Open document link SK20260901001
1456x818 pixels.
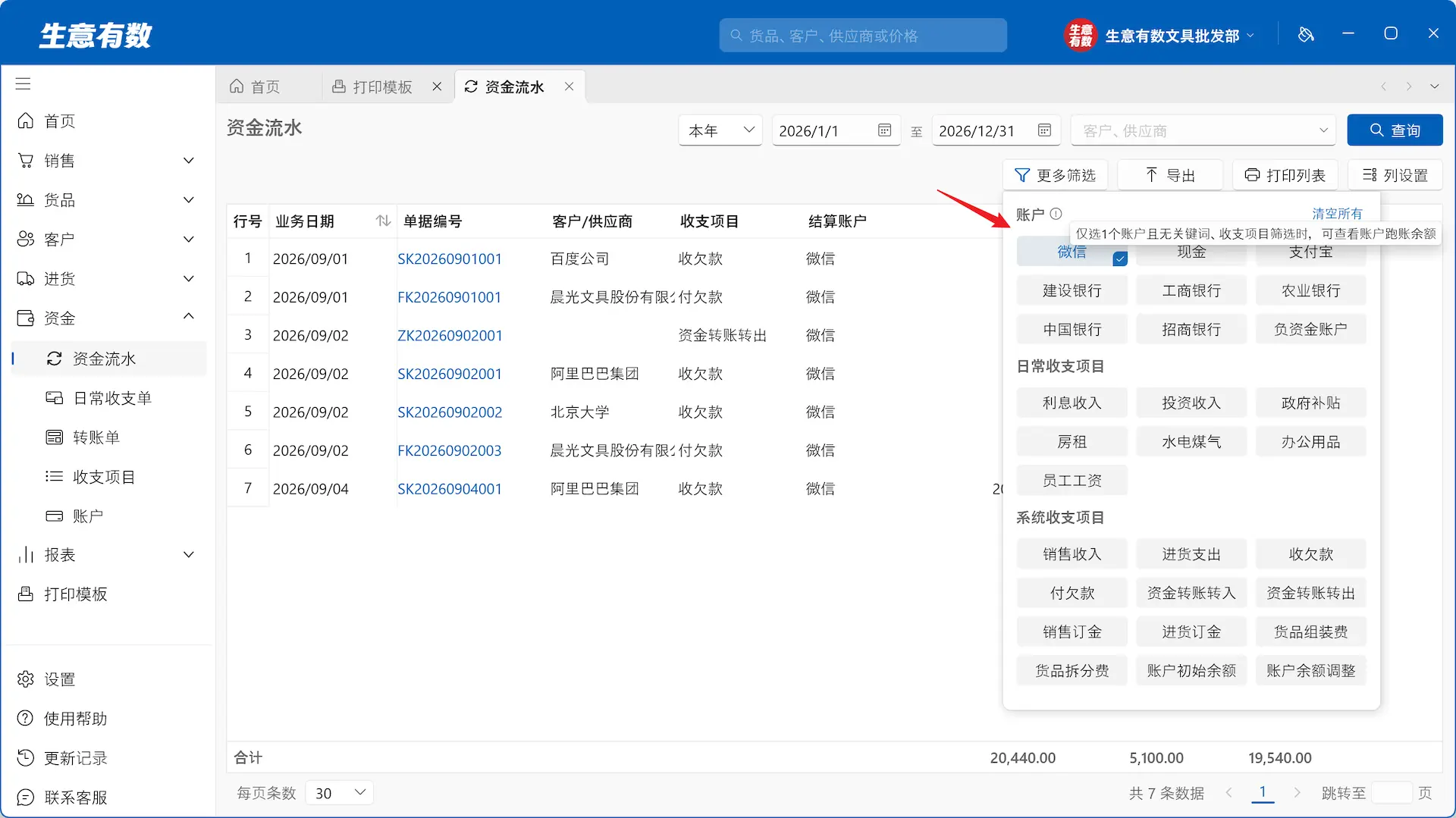pyautogui.click(x=450, y=259)
